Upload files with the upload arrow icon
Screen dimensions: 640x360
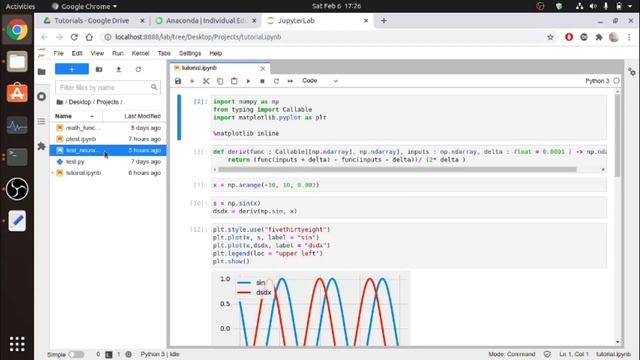click(x=119, y=69)
